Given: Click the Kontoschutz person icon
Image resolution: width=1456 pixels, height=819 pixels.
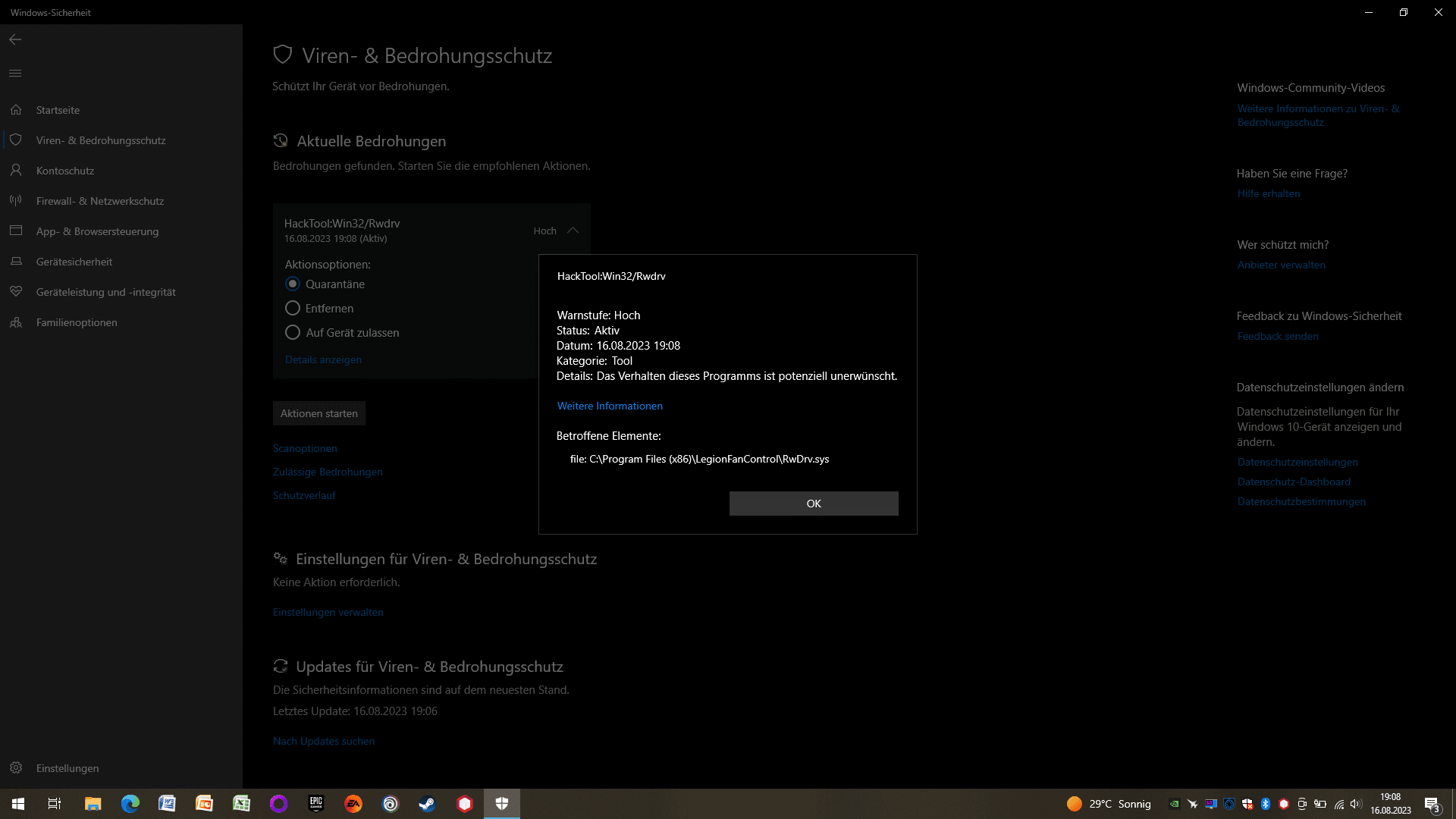Looking at the screenshot, I should tap(16, 171).
